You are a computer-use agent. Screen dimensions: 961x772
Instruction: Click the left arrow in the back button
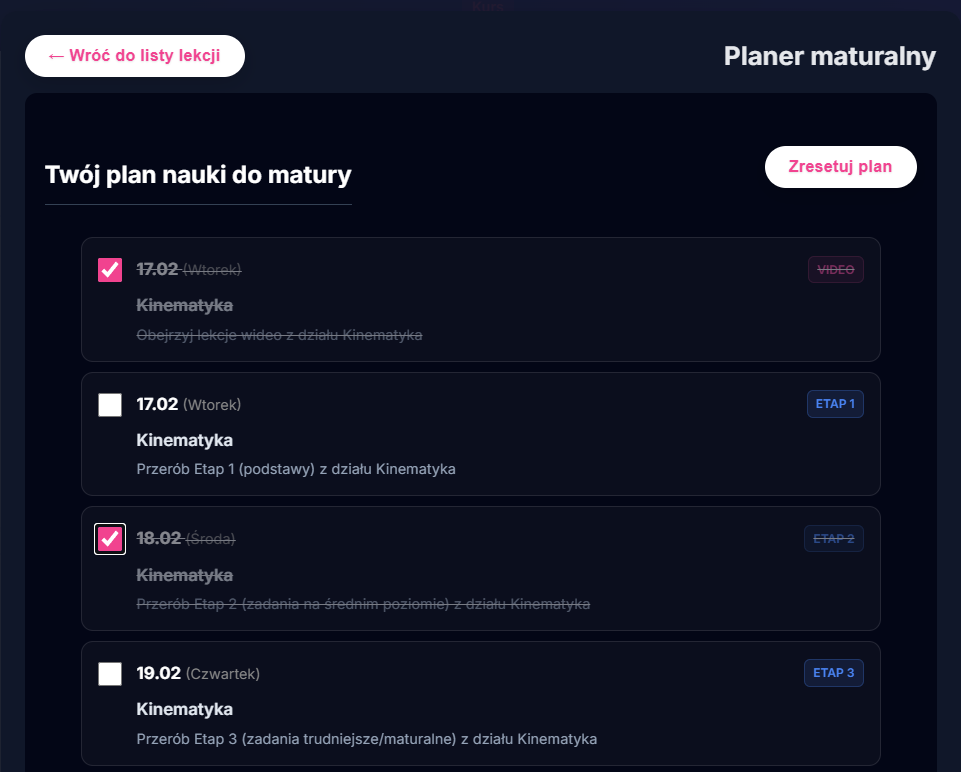55,55
